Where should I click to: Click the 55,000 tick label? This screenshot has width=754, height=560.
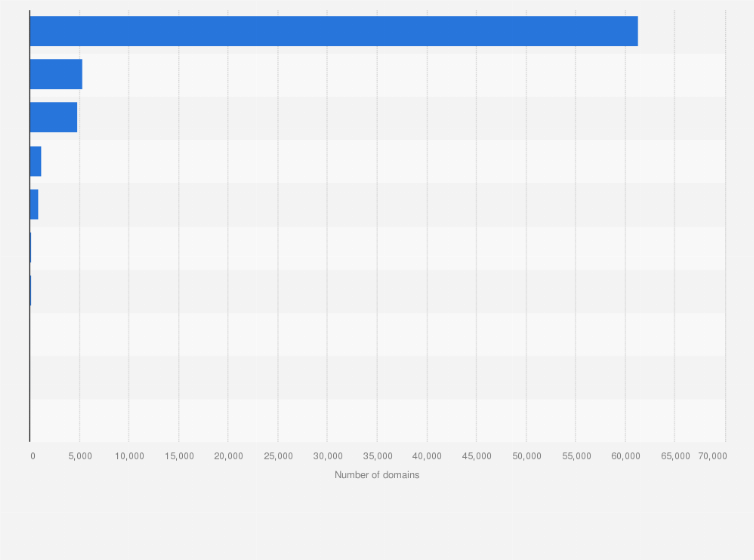click(576, 456)
